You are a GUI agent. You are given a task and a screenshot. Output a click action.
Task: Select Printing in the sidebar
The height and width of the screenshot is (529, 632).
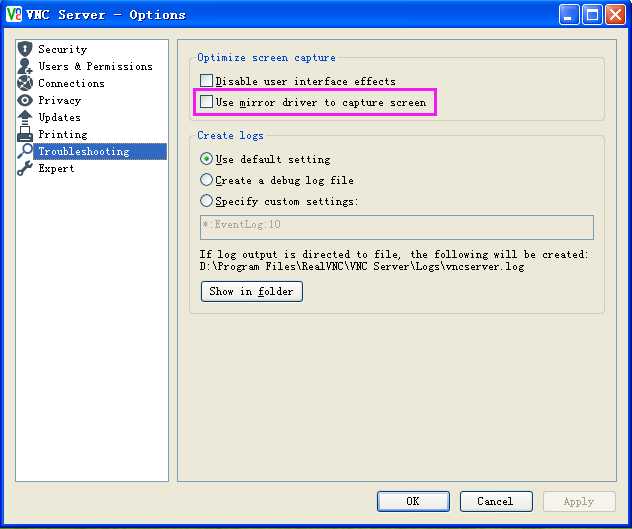coord(63,134)
